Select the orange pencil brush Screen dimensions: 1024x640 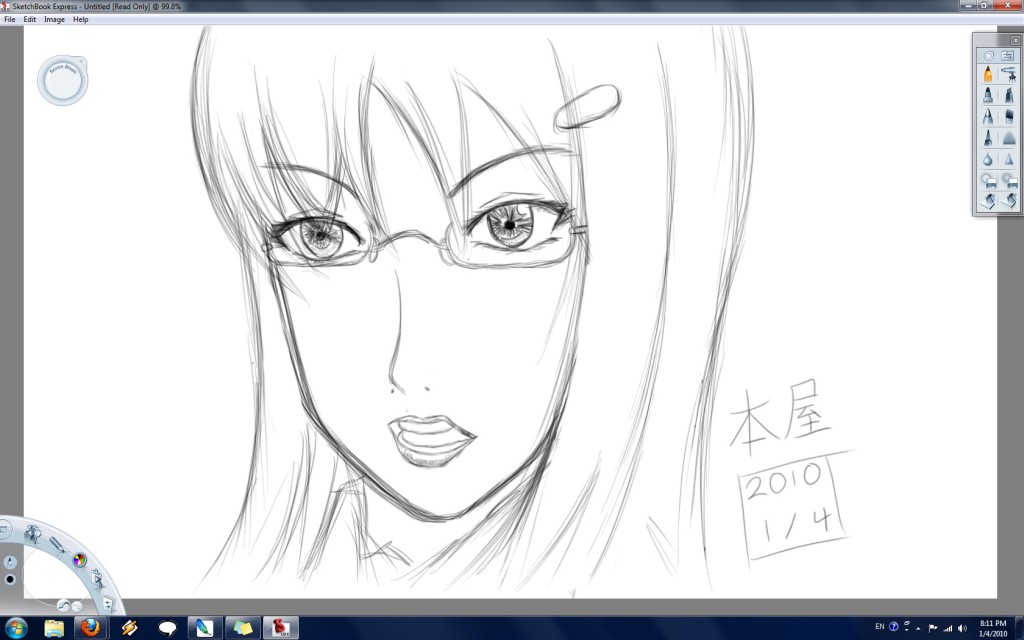988,74
